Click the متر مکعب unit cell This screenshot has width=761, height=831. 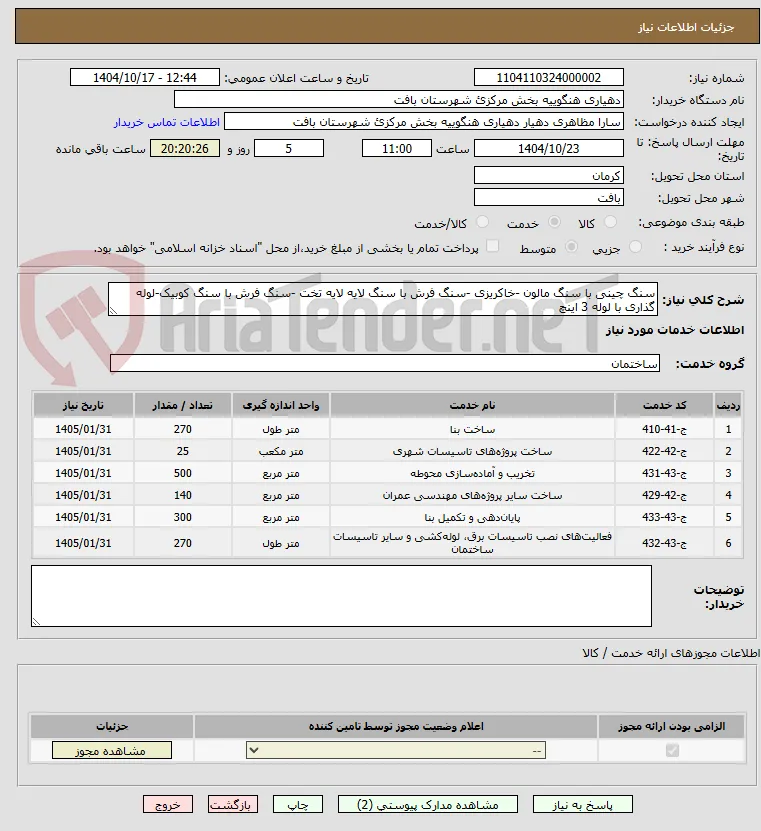point(281,452)
